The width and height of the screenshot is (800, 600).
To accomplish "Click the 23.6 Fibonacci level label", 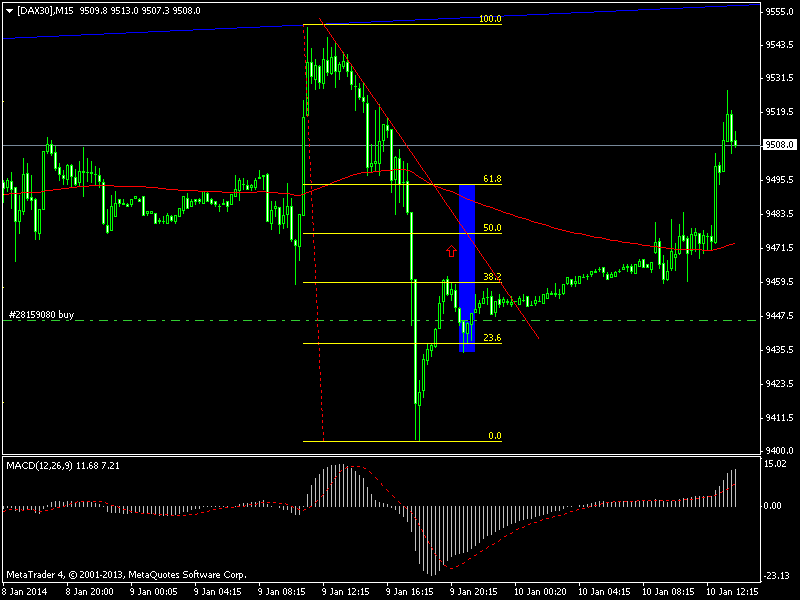I will (491, 338).
